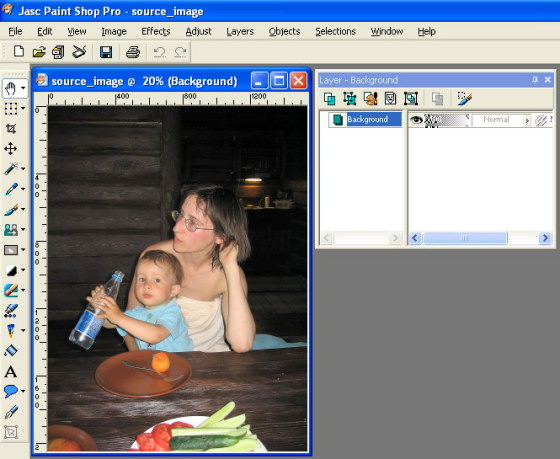Open the Objects menu

[284, 31]
